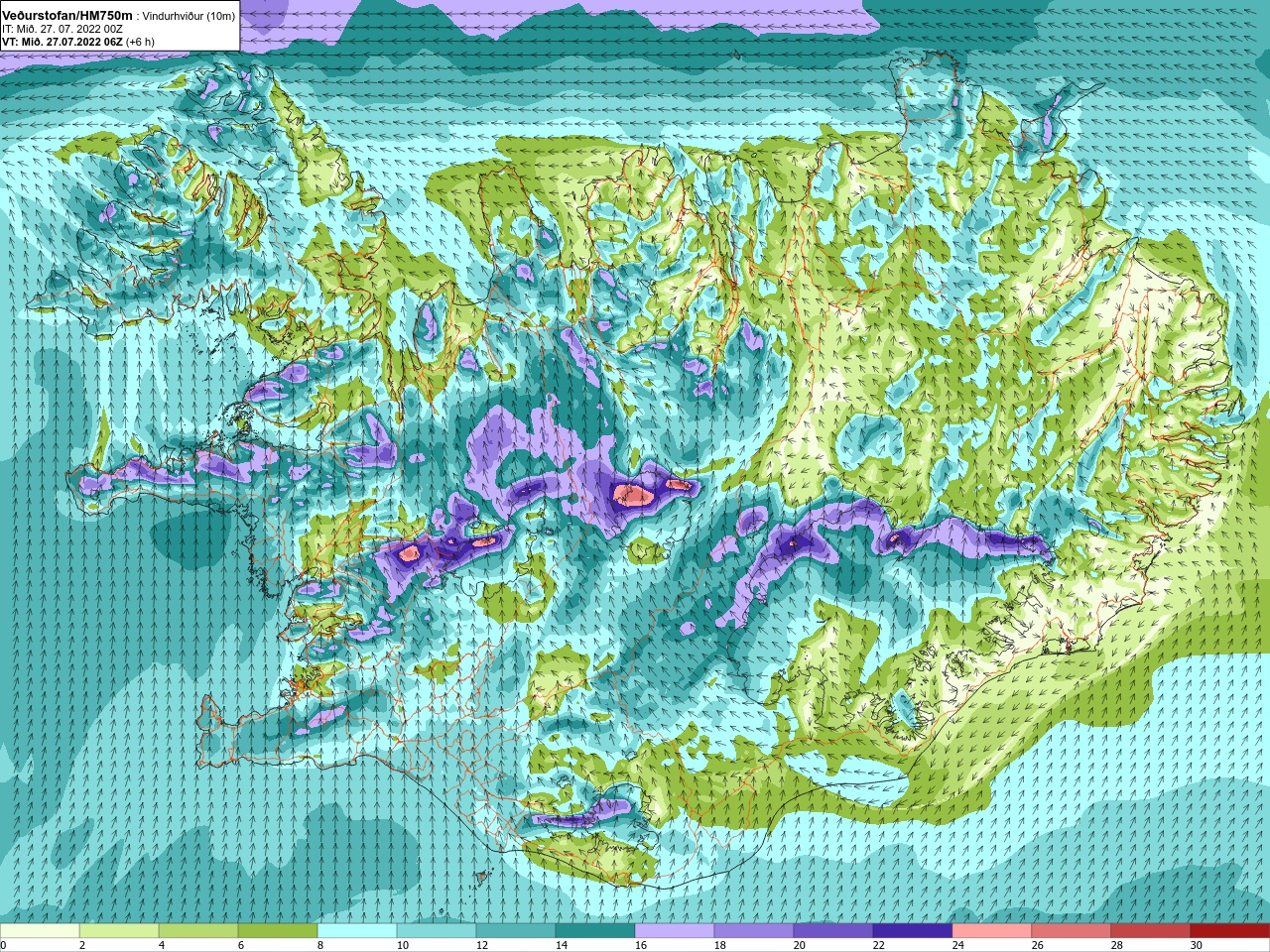Viewport: 1270px width, 952px height.
Task: Select the 20–22 violet legend swatch
Action: pyautogui.click(x=833, y=931)
